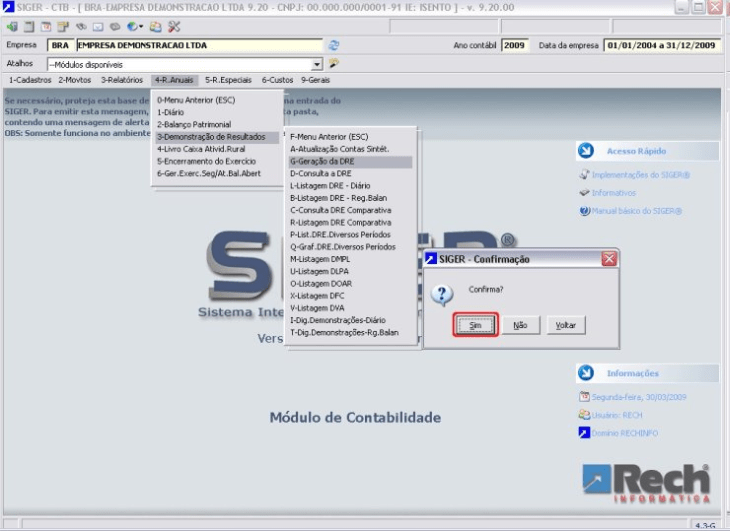Click the BRA company code field
Screen dimensions: 730x531
[x=60, y=45]
